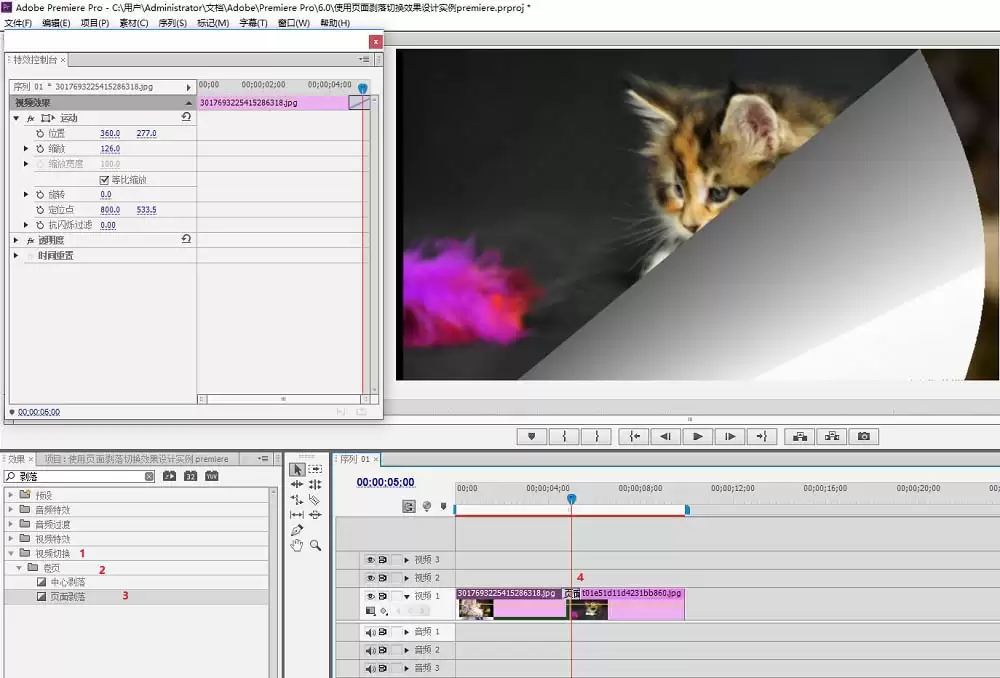Reset the Motion effect parameters
Screen dimensions: 1000x678
[x=186, y=117]
